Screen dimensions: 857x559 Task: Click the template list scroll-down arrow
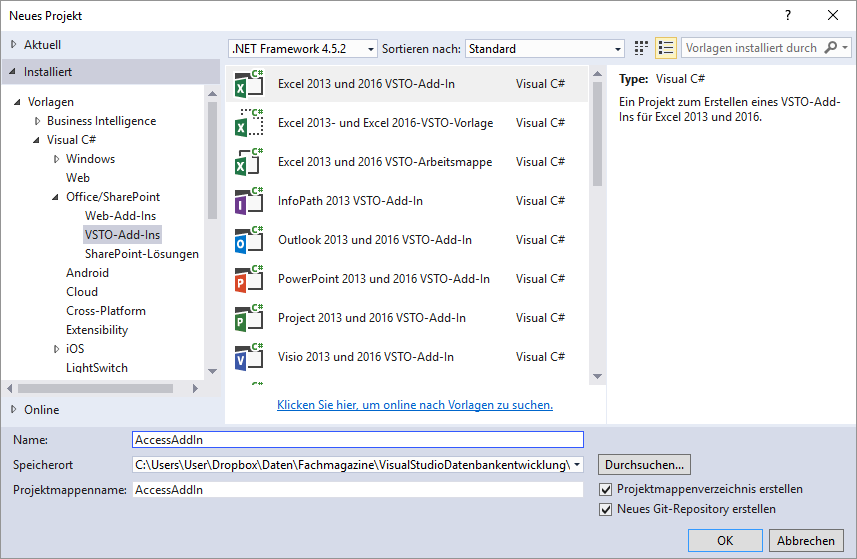coord(597,376)
